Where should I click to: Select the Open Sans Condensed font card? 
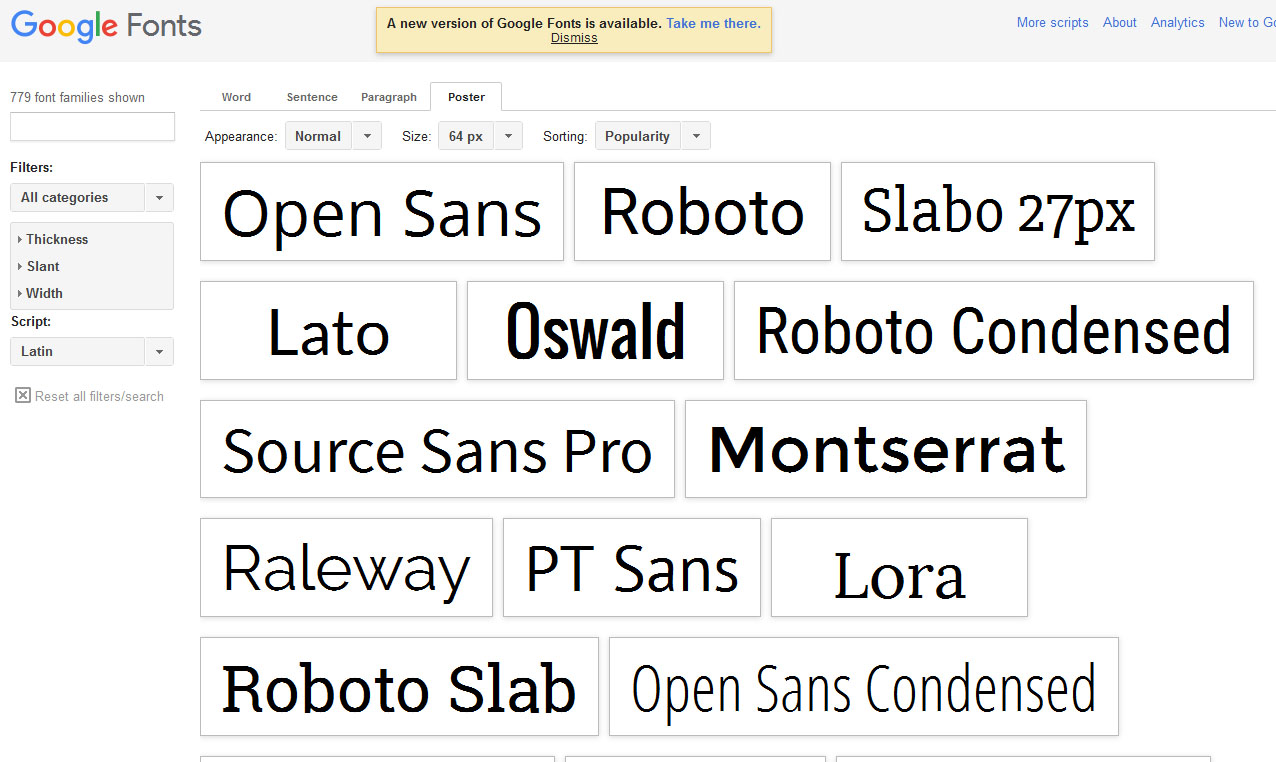(864, 687)
